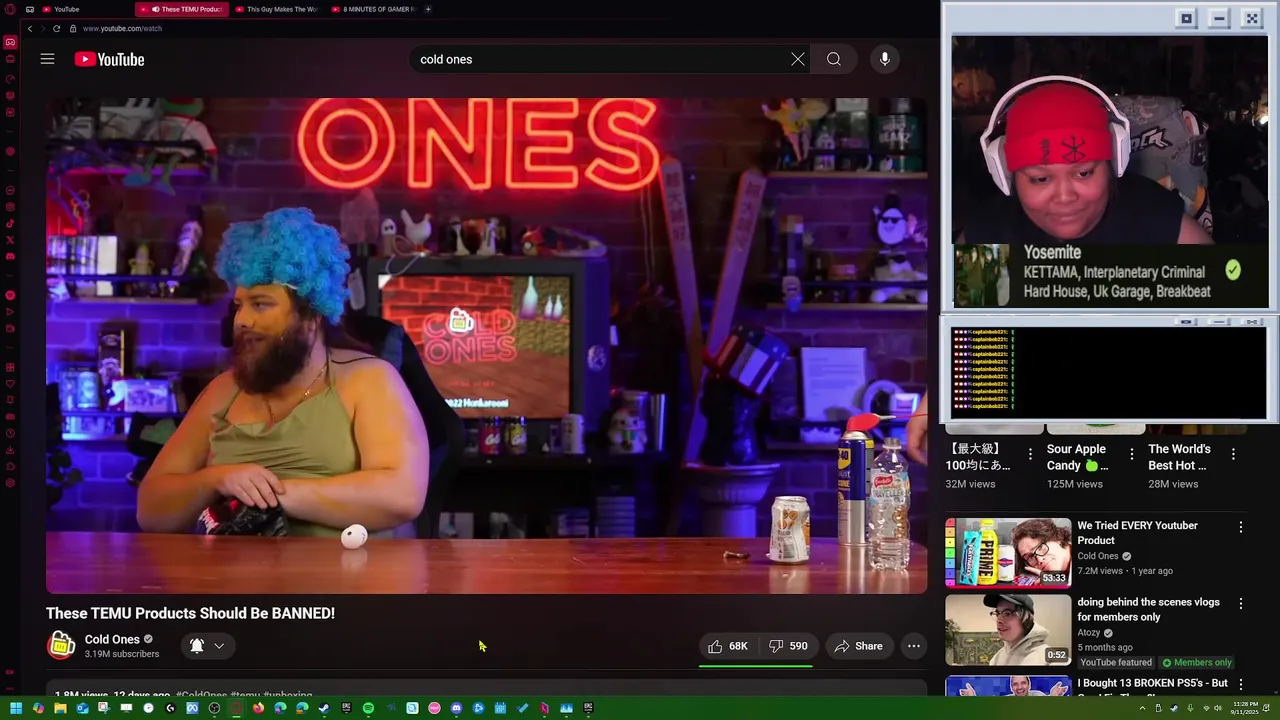Clear the 'cold ones' search text

pyautogui.click(x=798, y=59)
